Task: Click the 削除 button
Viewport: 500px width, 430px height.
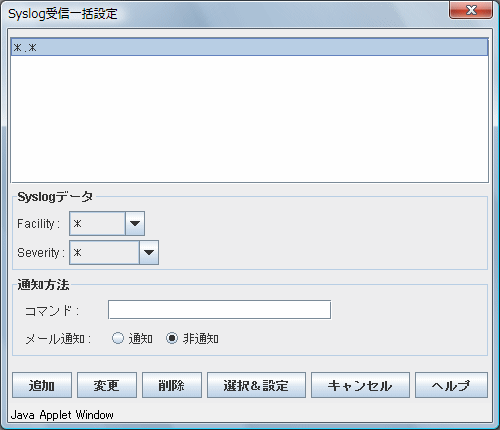Action: point(172,385)
